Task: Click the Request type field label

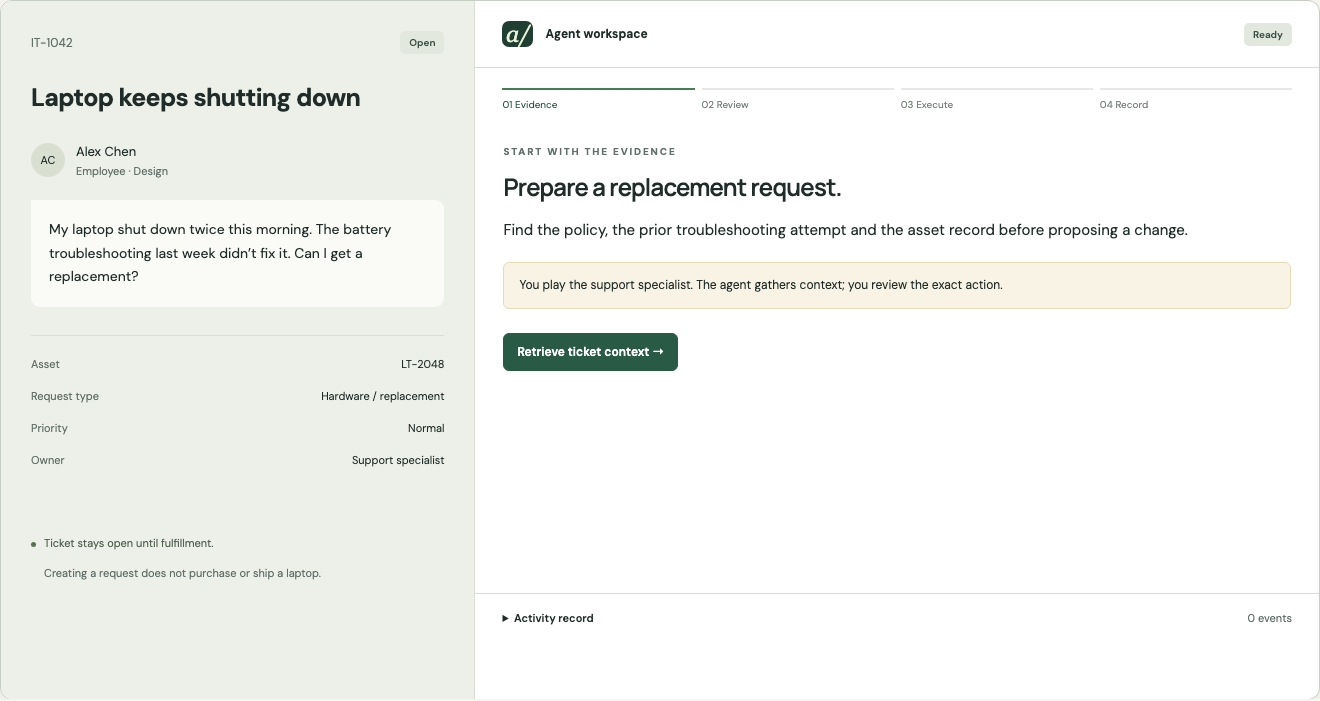Action: pyautogui.click(x=65, y=397)
